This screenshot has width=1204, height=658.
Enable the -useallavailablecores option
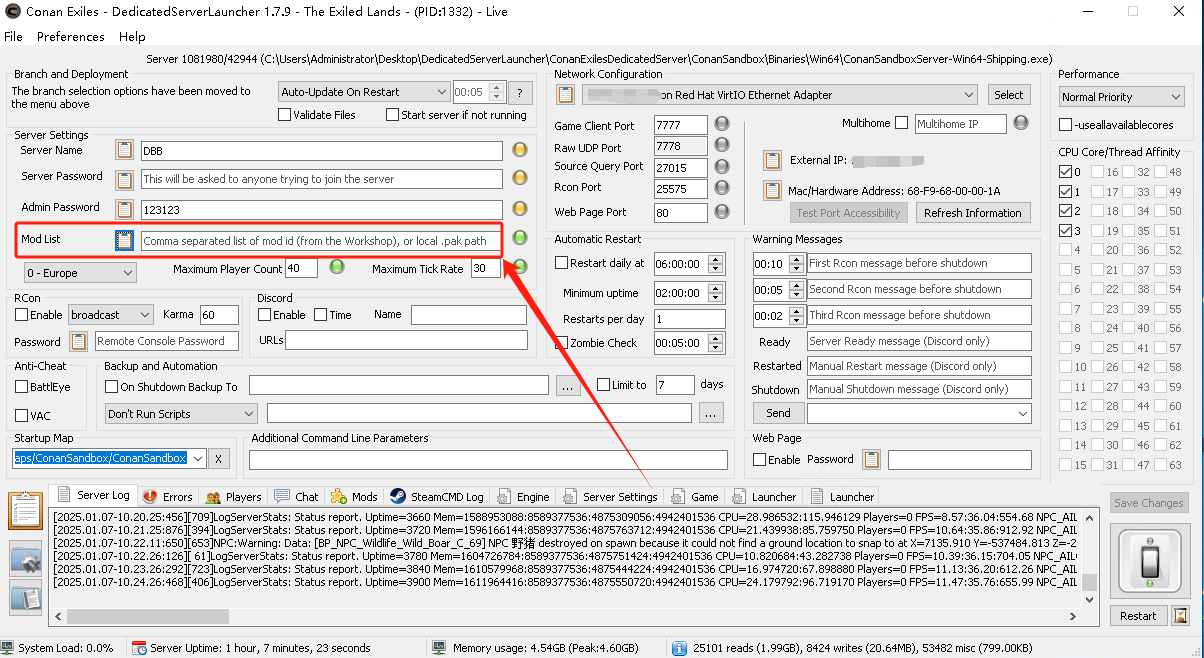point(1066,125)
